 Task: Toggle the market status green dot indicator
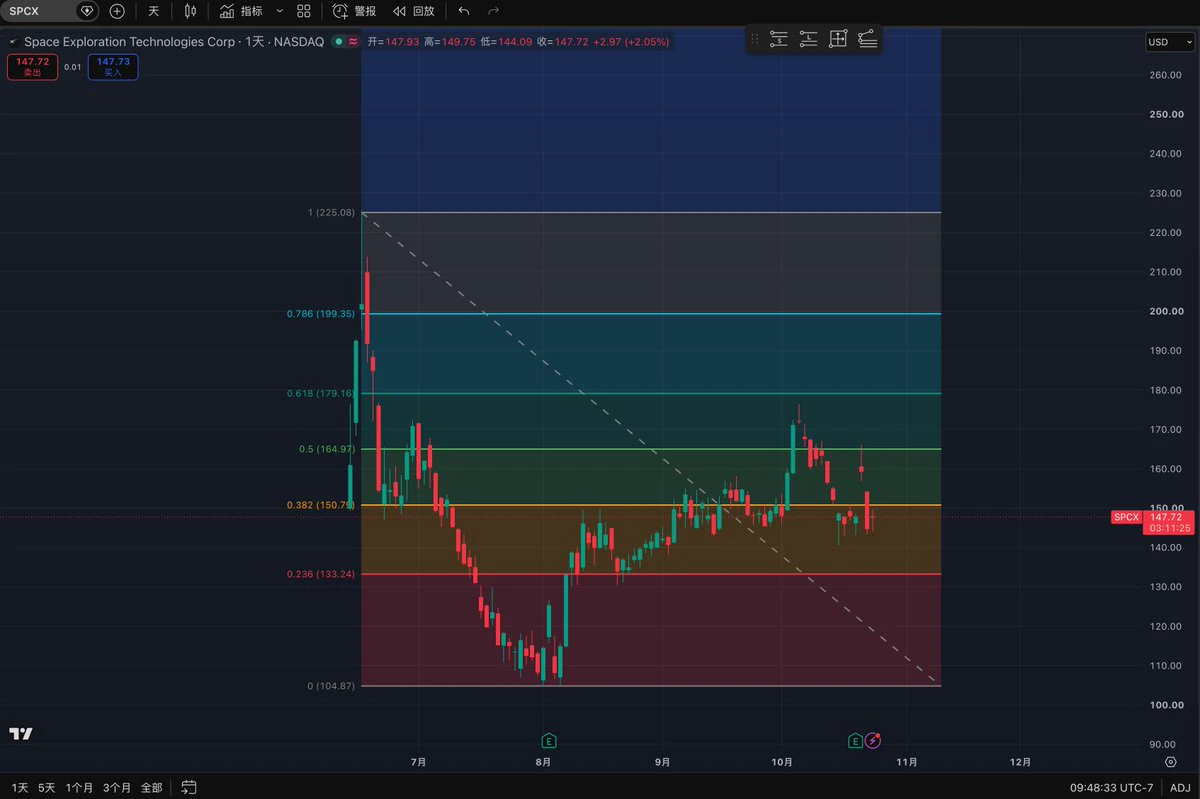tap(338, 42)
